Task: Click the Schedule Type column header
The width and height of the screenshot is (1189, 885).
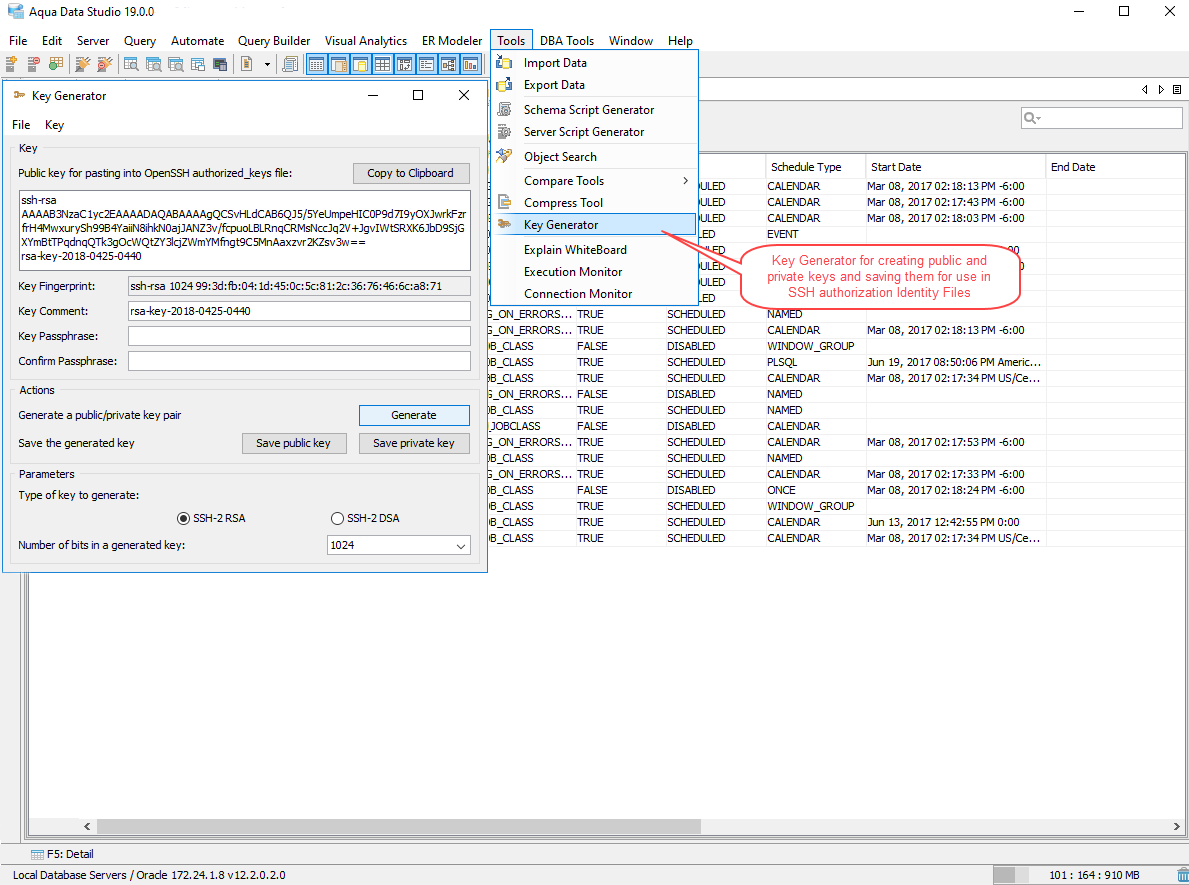Action: click(815, 167)
